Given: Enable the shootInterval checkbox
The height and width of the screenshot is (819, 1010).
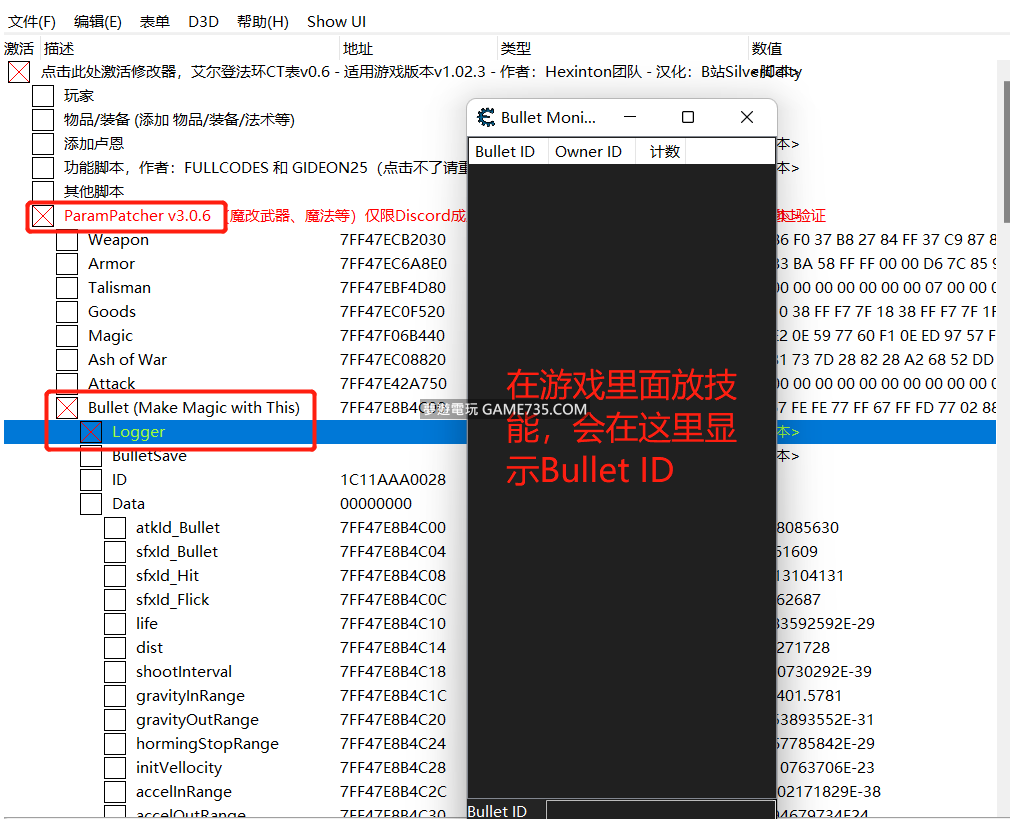Looking at the screenshot, I should click(115, 671).
